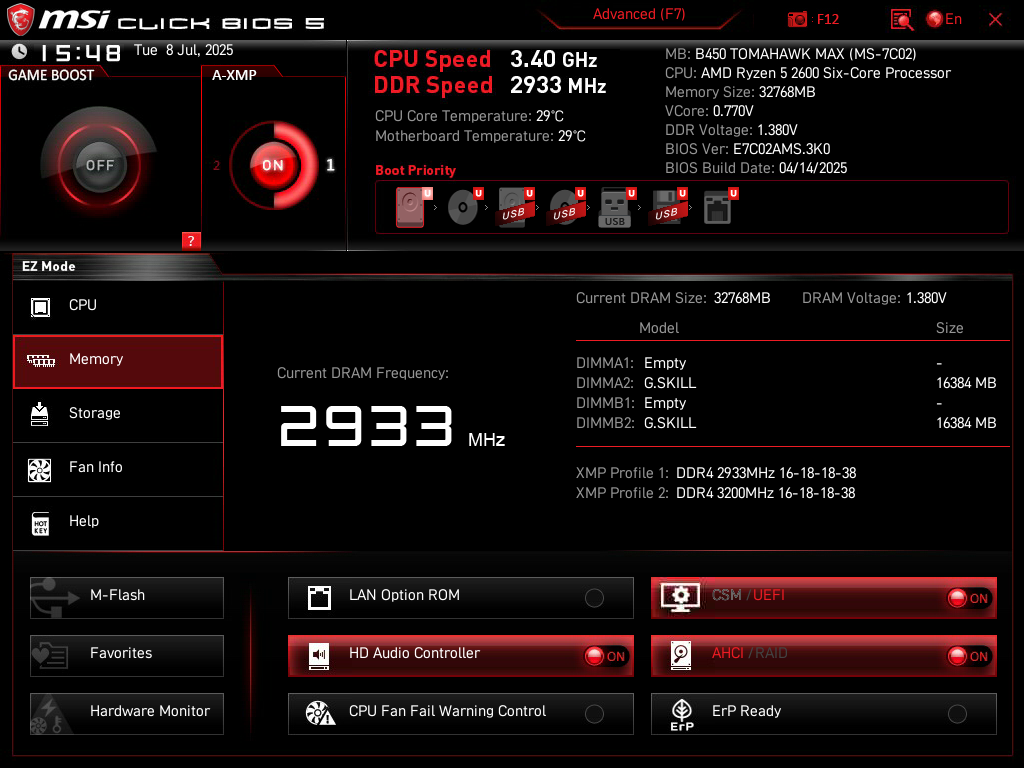Launch M-Flash utility
The width and height of the screenshot is (1024, 768).
[127, 598]
